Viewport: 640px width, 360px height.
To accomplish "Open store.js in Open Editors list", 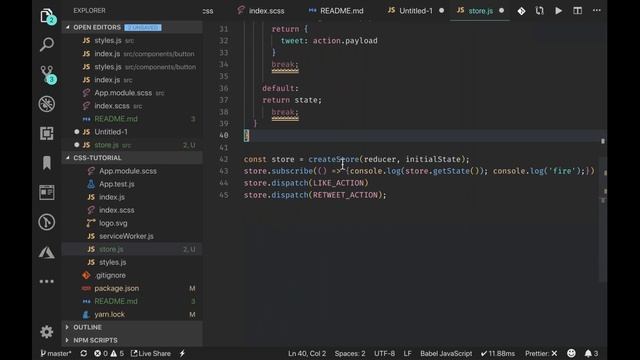I will tap(132, 145).
